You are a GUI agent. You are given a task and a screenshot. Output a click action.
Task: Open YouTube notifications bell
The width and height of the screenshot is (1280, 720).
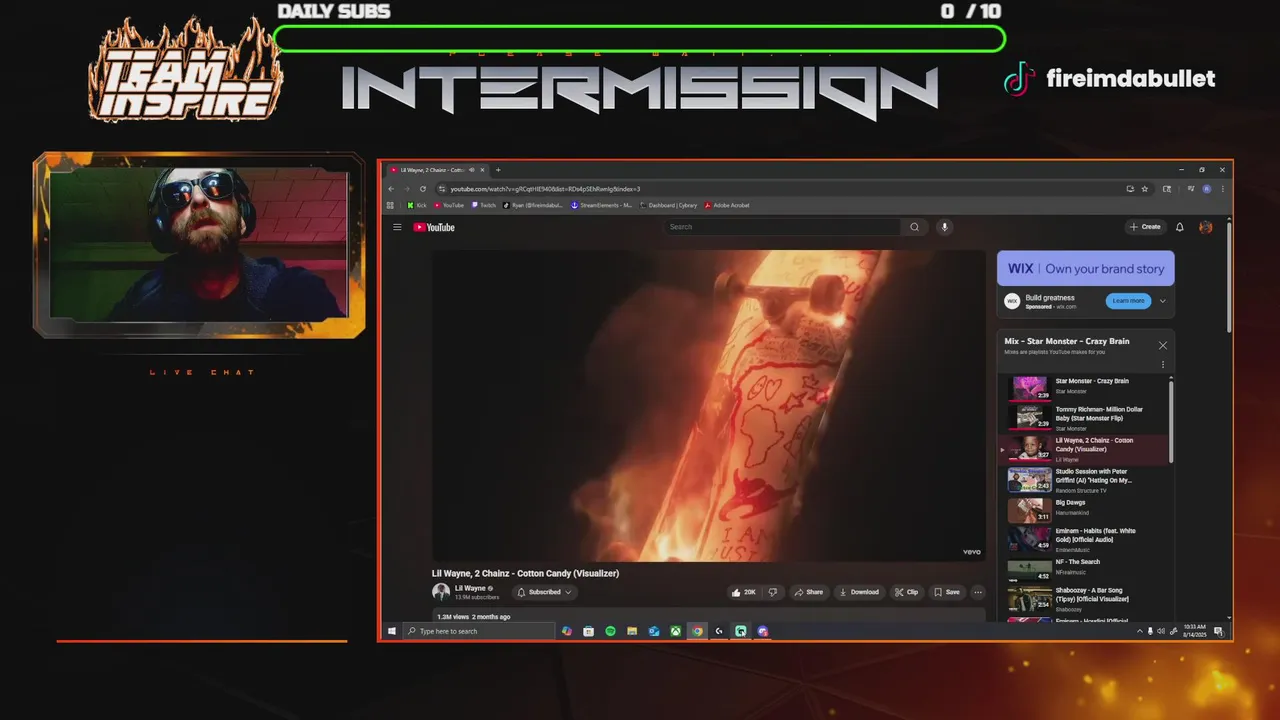coord(1180,227)
